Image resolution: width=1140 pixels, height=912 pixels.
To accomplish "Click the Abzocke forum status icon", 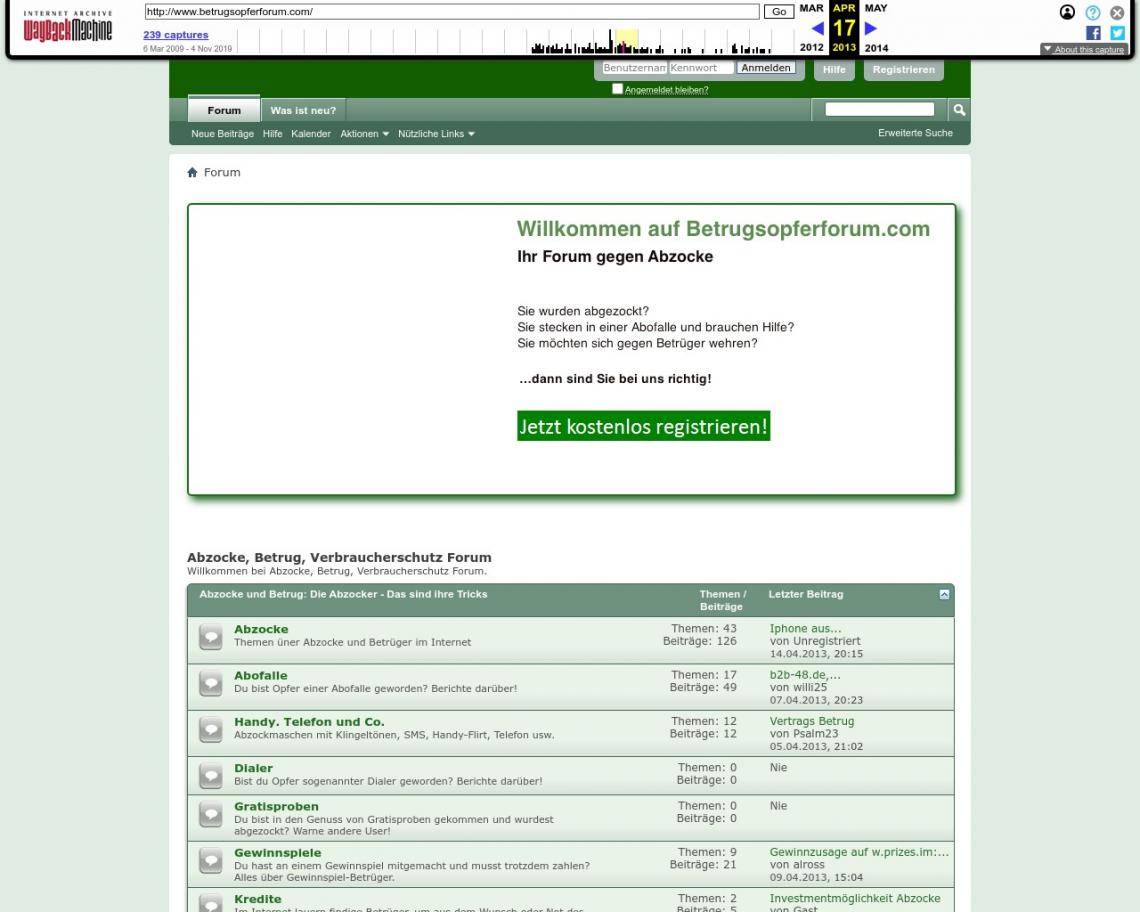I will pyautogui.click(x=211, y=636).
